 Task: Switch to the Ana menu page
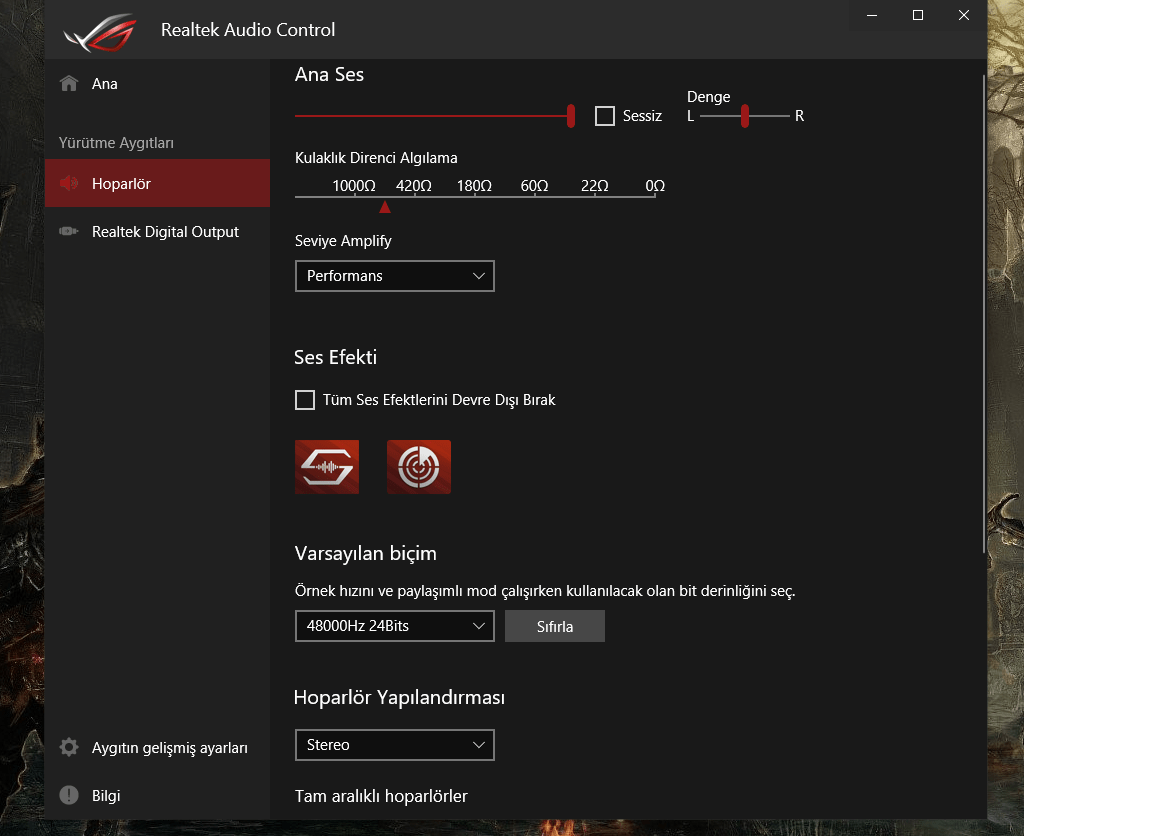click(x=103, y=83)
